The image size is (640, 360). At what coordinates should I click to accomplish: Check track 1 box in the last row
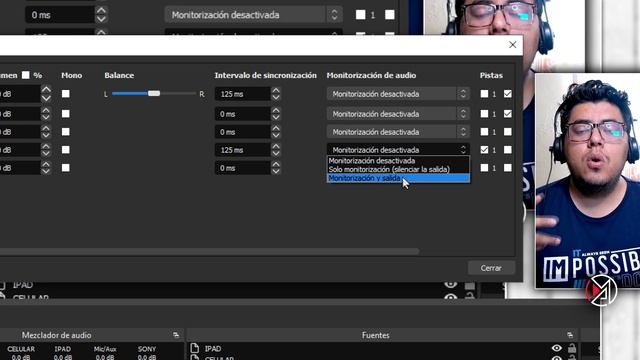click(x=484, y=168)
